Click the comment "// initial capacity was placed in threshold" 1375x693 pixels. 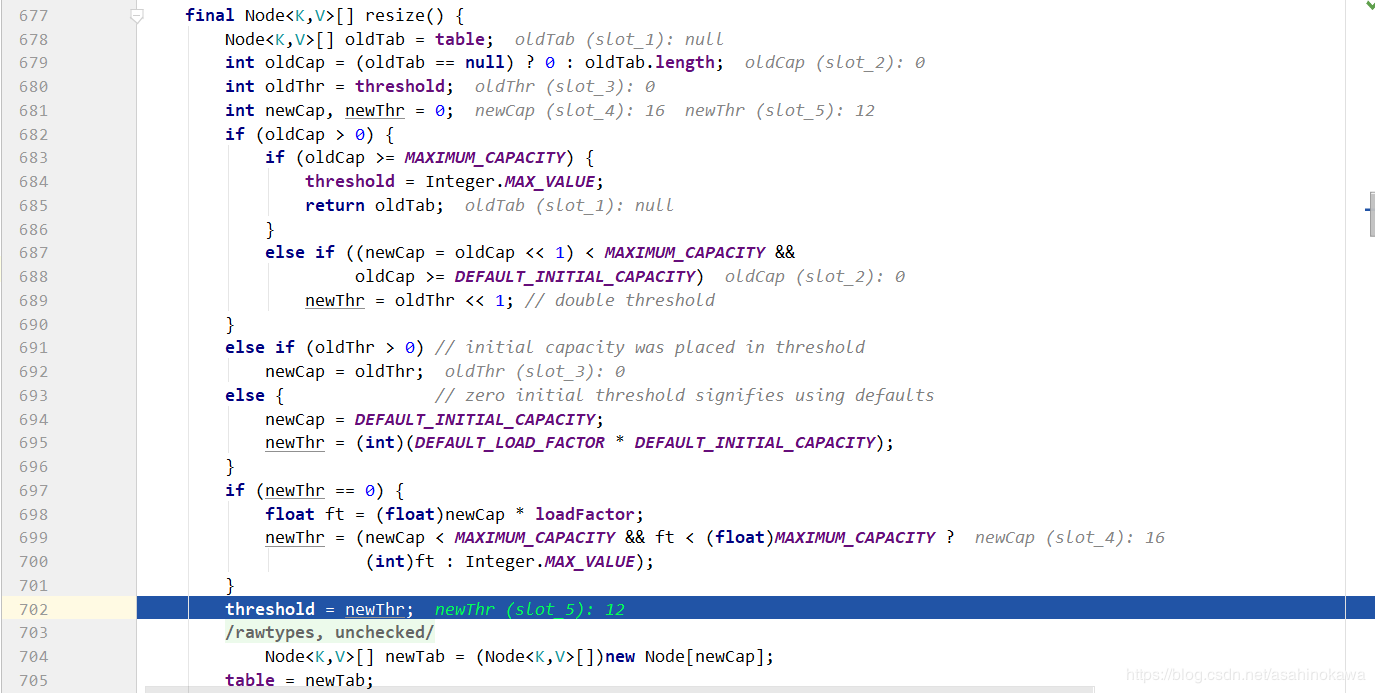[650, 347]
